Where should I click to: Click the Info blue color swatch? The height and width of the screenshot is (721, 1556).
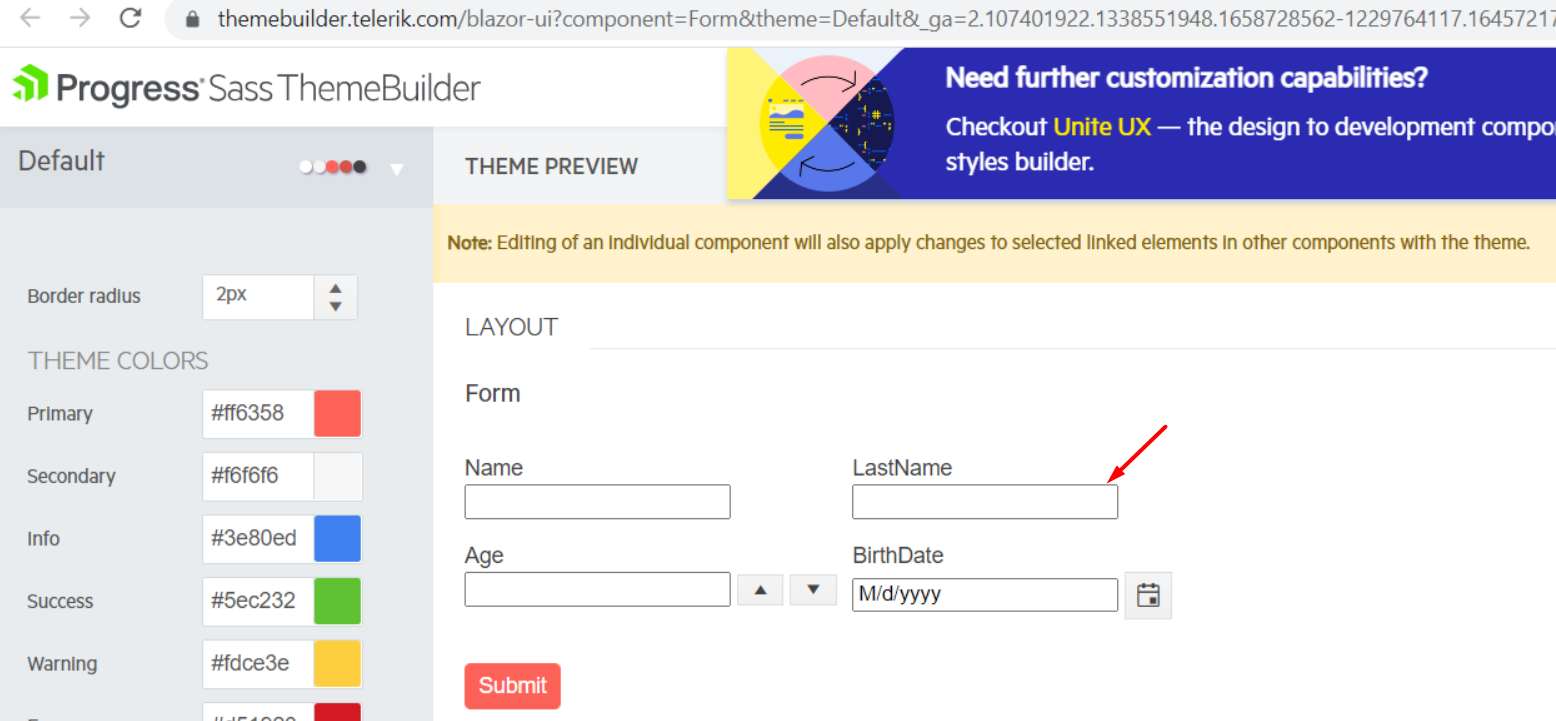click(337, 538)
